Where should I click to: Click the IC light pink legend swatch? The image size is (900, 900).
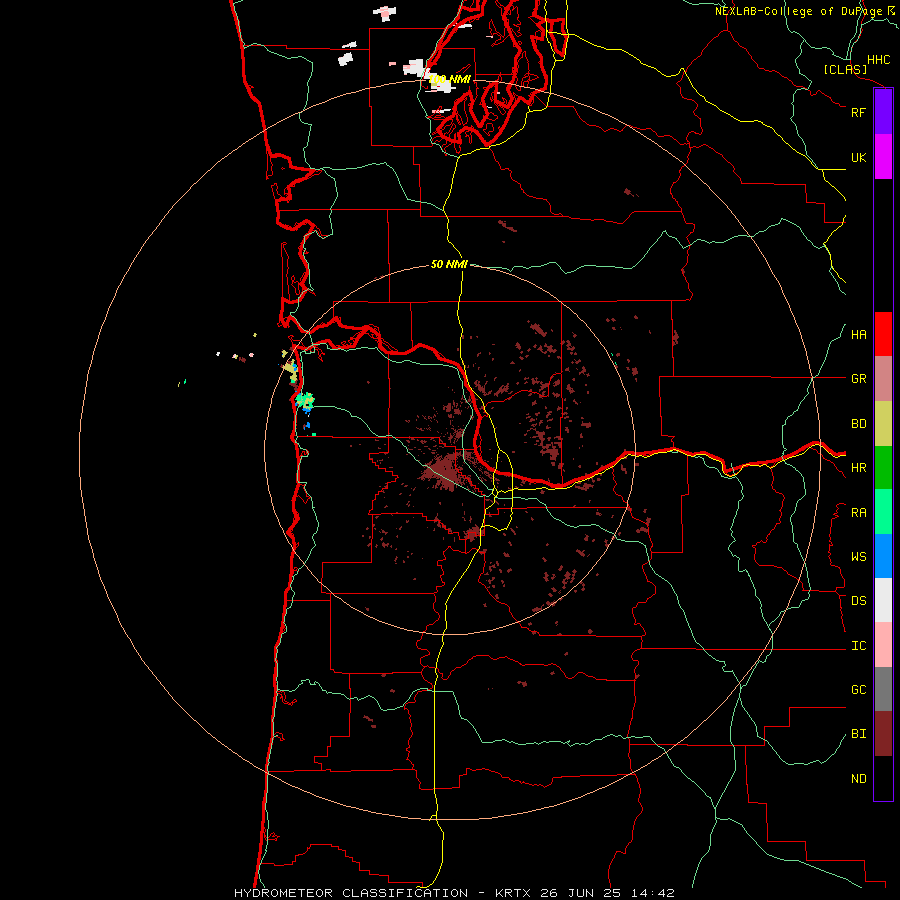[x=883, y=645]
